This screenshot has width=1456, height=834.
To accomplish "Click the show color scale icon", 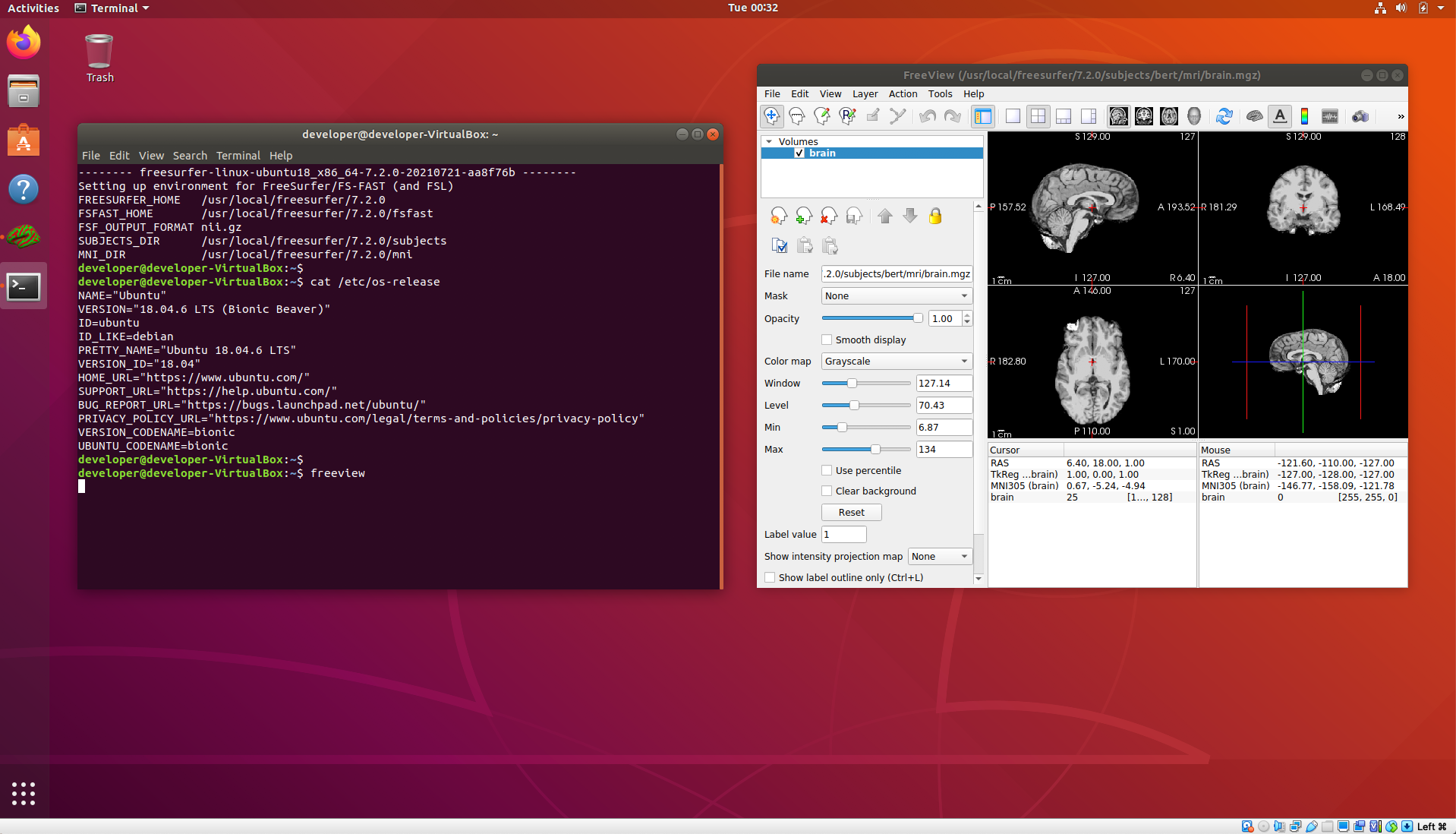I will point(1304,116).
